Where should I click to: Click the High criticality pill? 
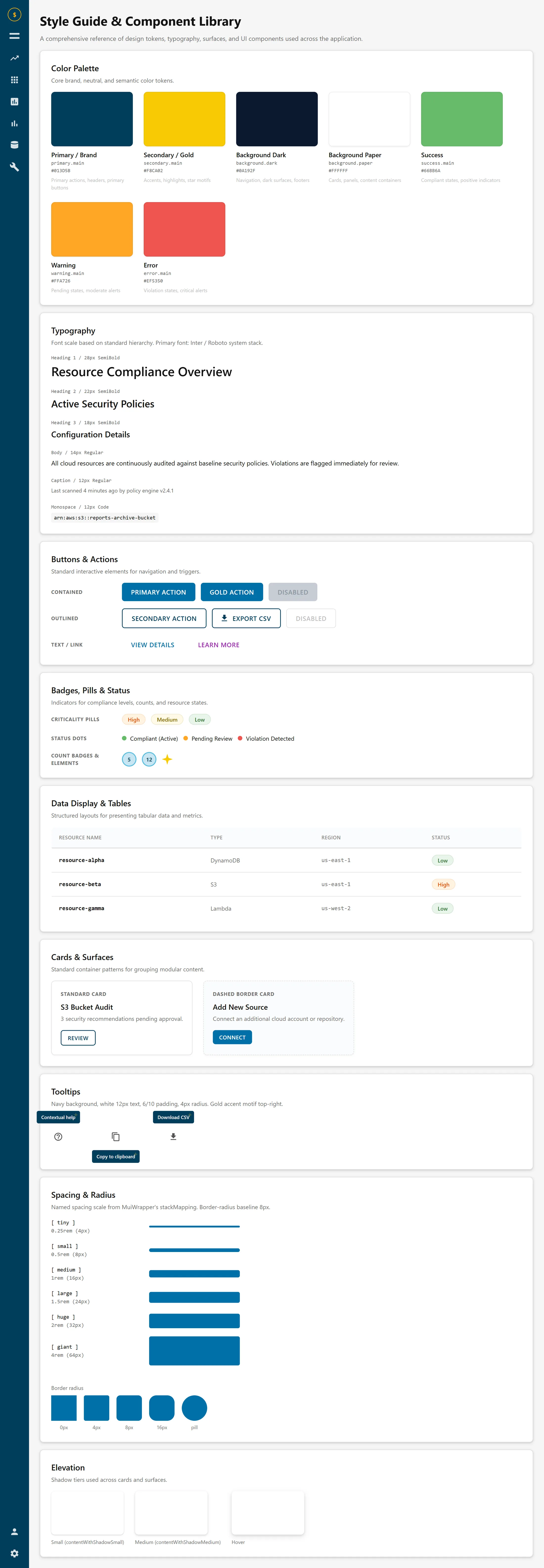pyautogui.click(x=134, y=719)
